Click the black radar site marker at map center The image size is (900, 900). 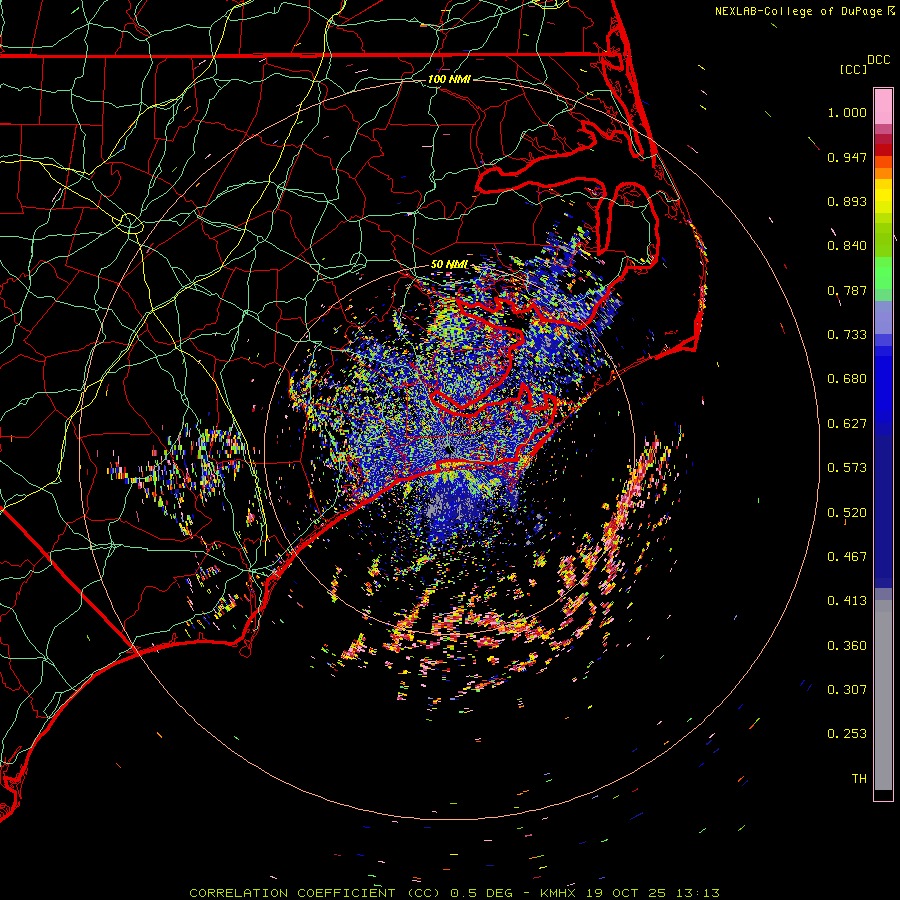point(449,452)
